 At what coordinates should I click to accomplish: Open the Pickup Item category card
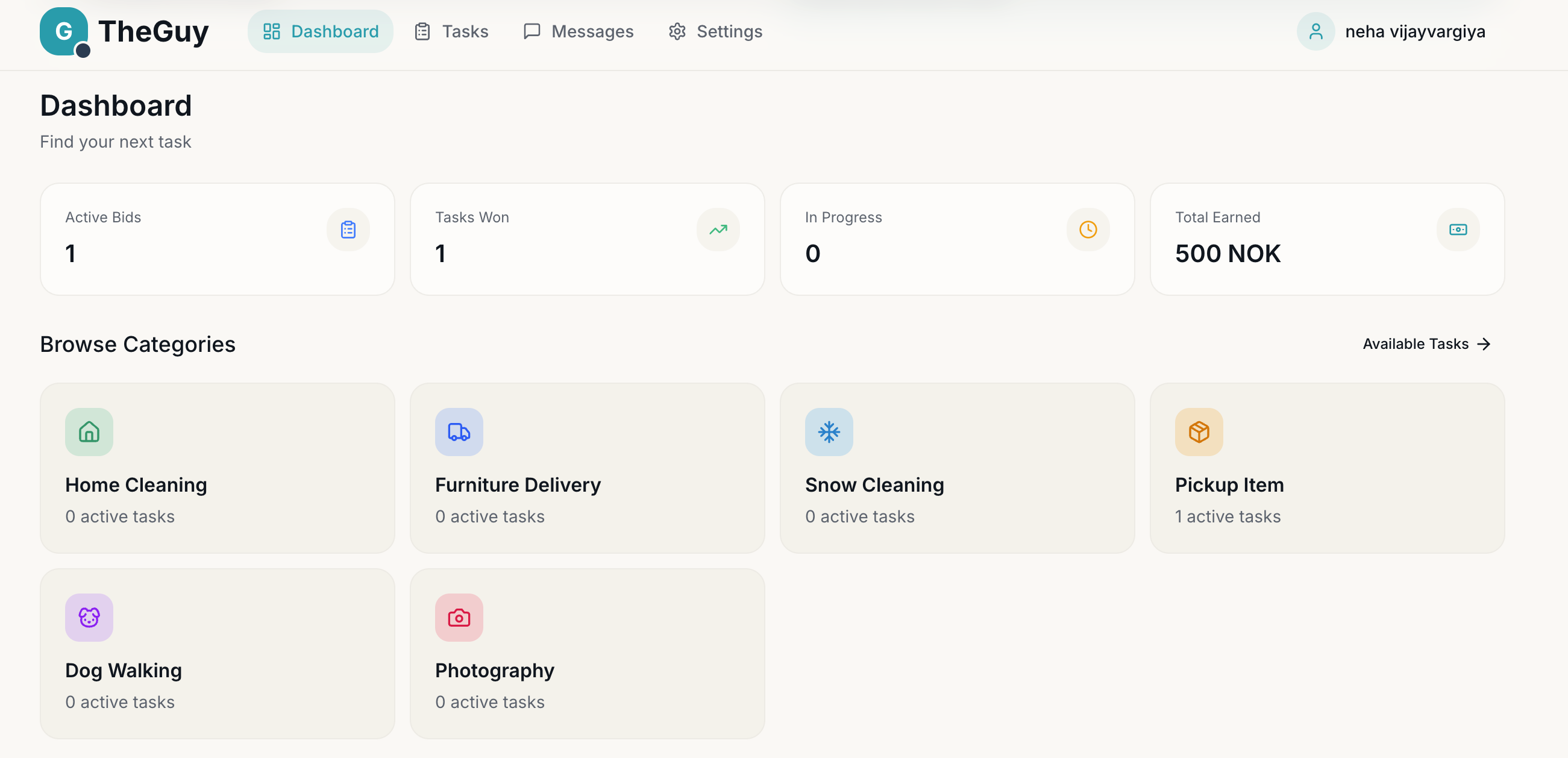point(1327,469)
